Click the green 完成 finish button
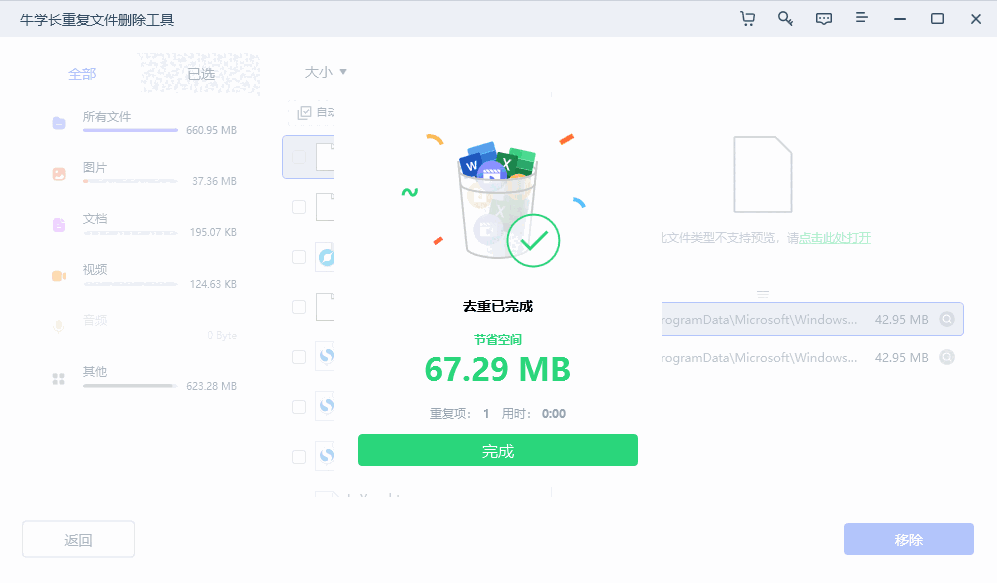997x583 pixels. pyautogui.click(x=497, y=450)
